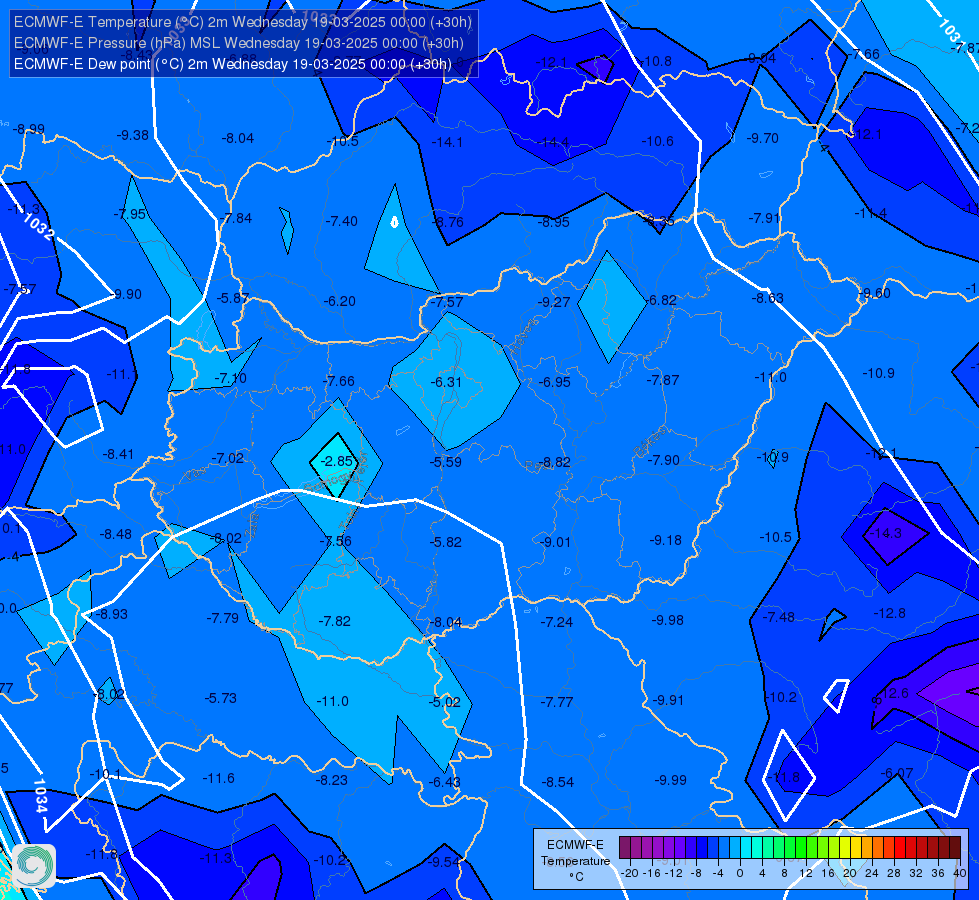Click the yellow legend swatch above 20
Image resolution: width=979 pixels, height=900 pixels.
[x=845, y=848]
